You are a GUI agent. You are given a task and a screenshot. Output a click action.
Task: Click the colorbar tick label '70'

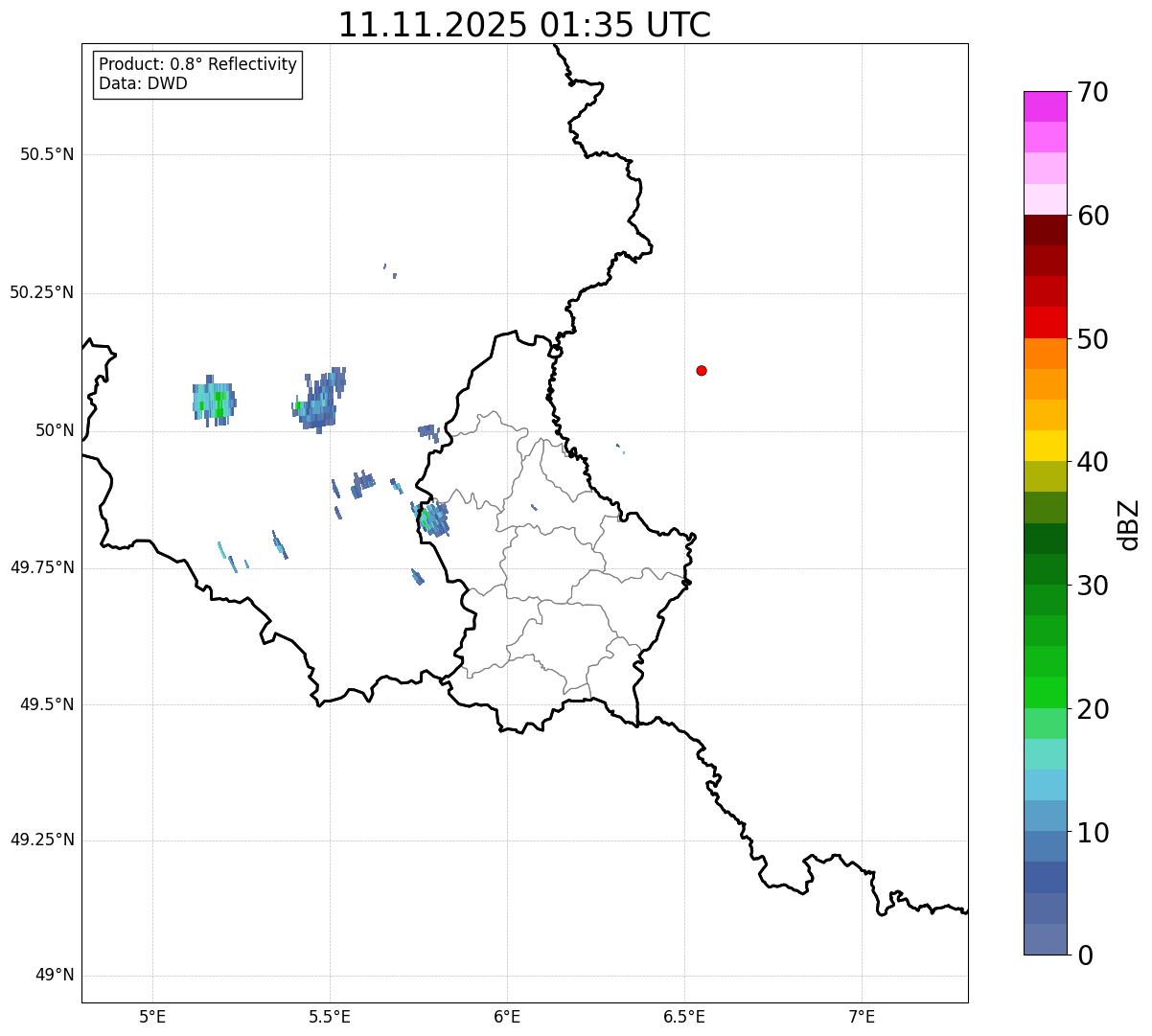pyautogui.click(x=1094, y=92)
